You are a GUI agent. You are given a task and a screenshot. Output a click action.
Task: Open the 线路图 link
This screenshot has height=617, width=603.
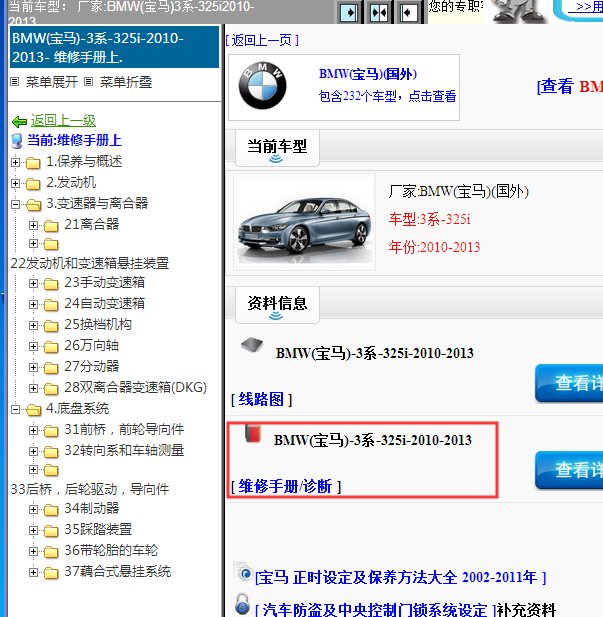point(261,399)
